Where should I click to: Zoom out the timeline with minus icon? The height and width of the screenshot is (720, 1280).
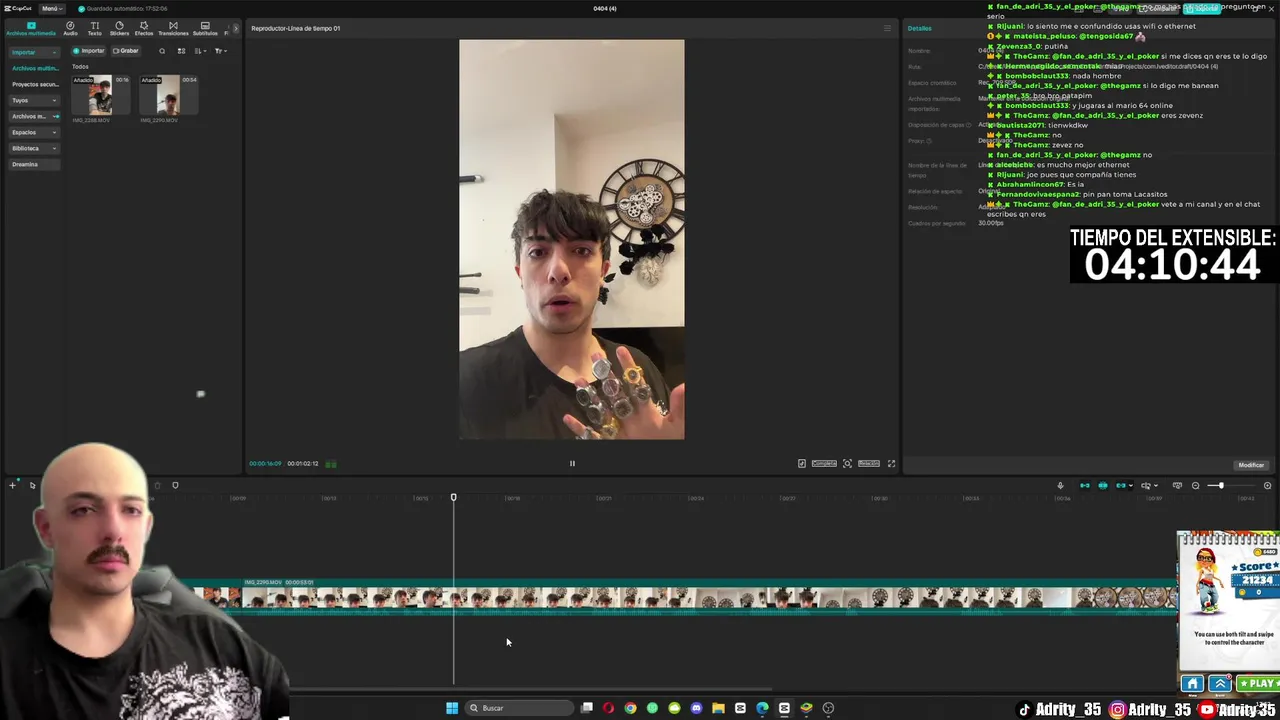point(1195,486)
